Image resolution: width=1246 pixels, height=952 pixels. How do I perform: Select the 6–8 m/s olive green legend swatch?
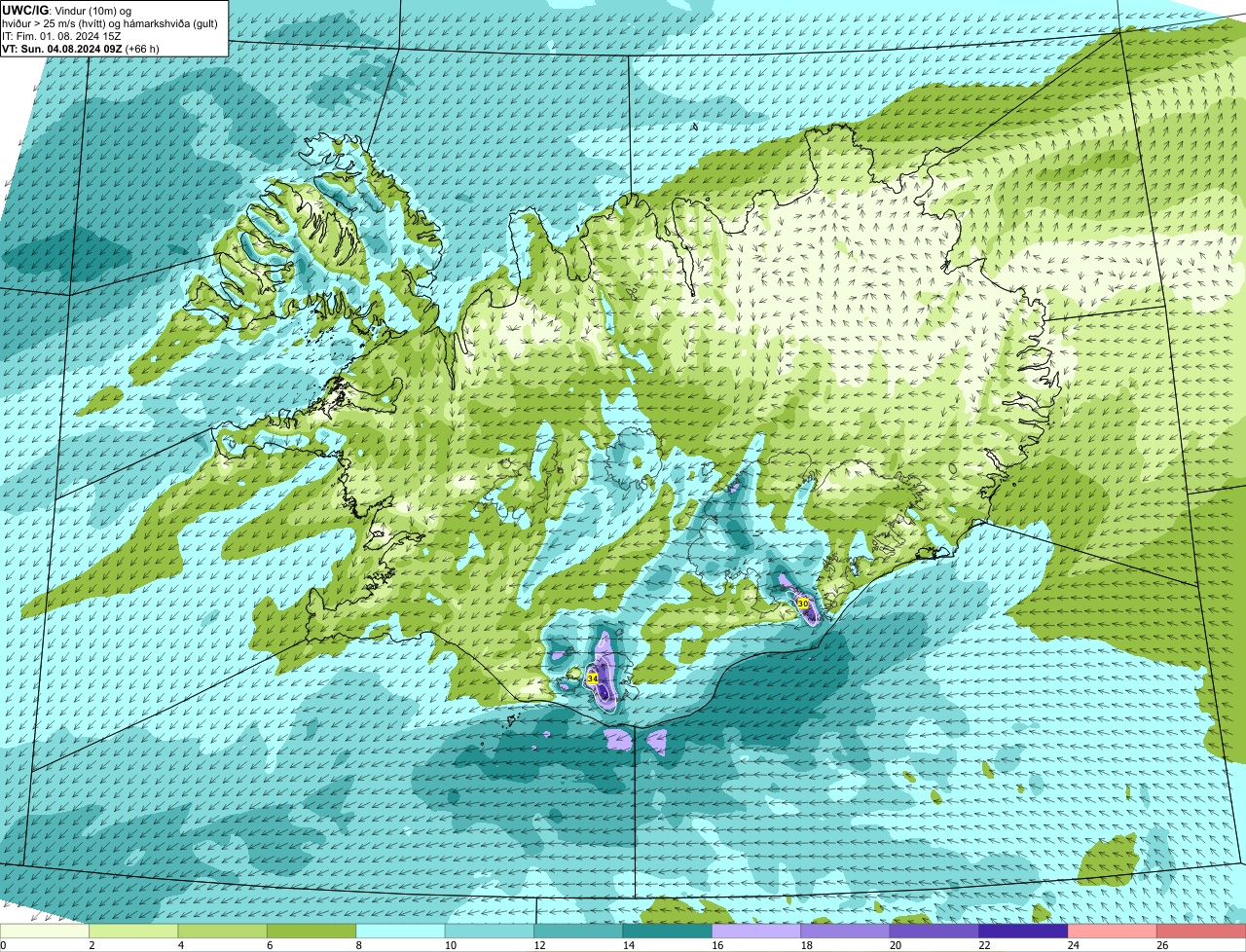311,931
